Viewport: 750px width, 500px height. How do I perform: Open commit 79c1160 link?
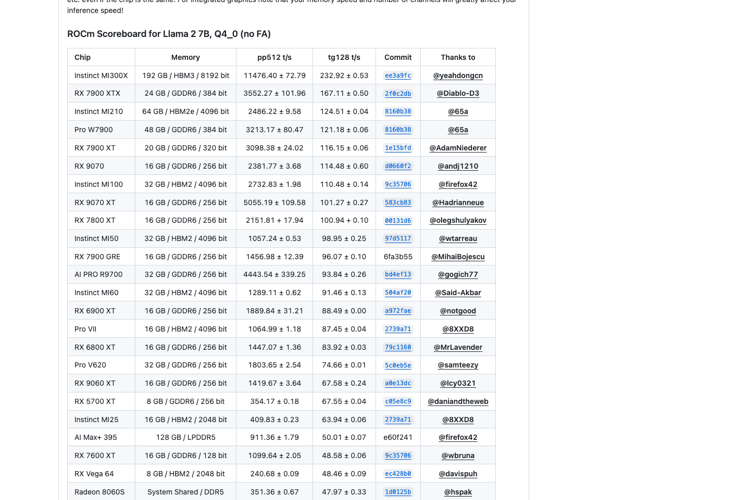point(397,347)
